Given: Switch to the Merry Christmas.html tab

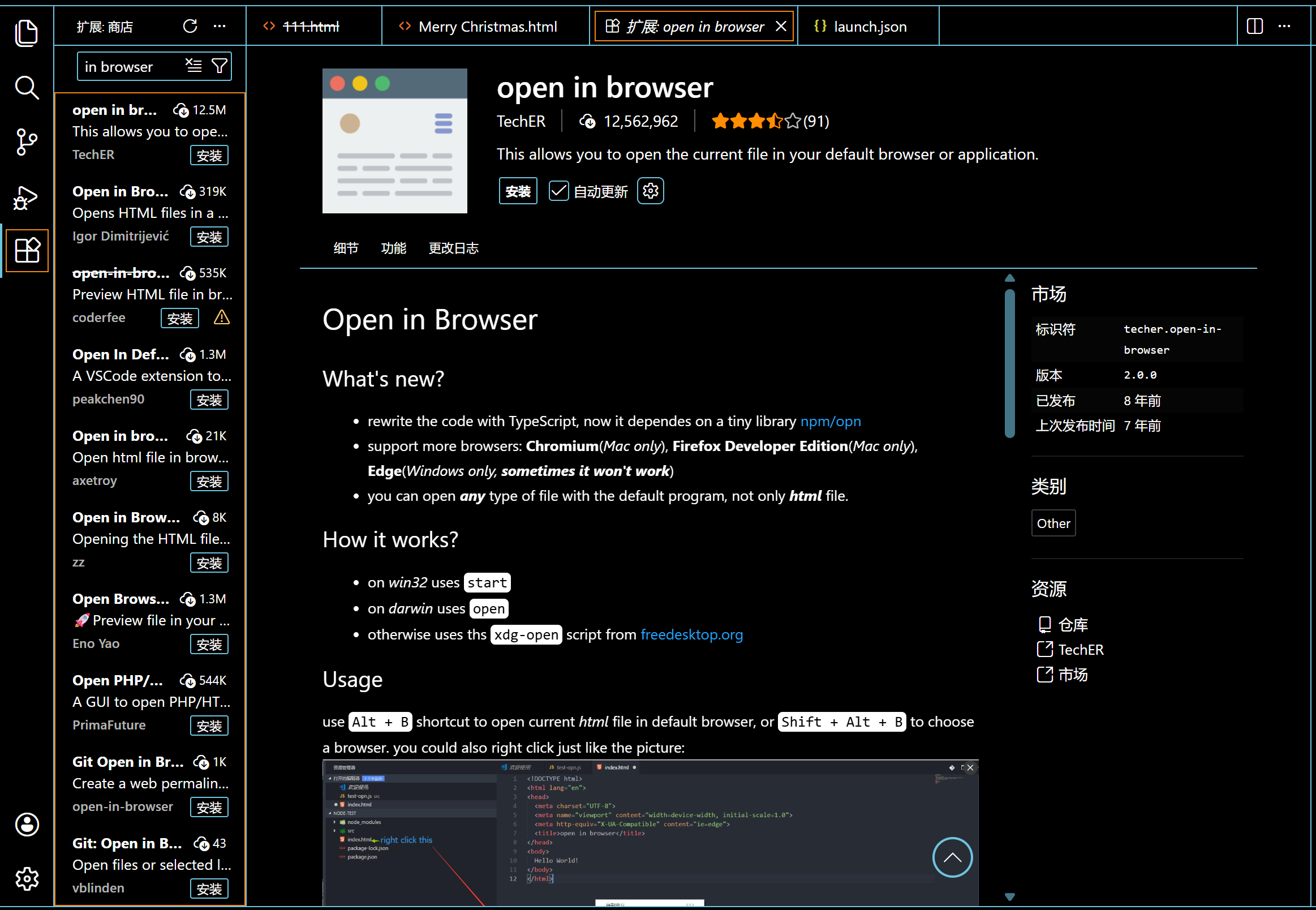Looking at the screenshot, I should pos(487,26).
